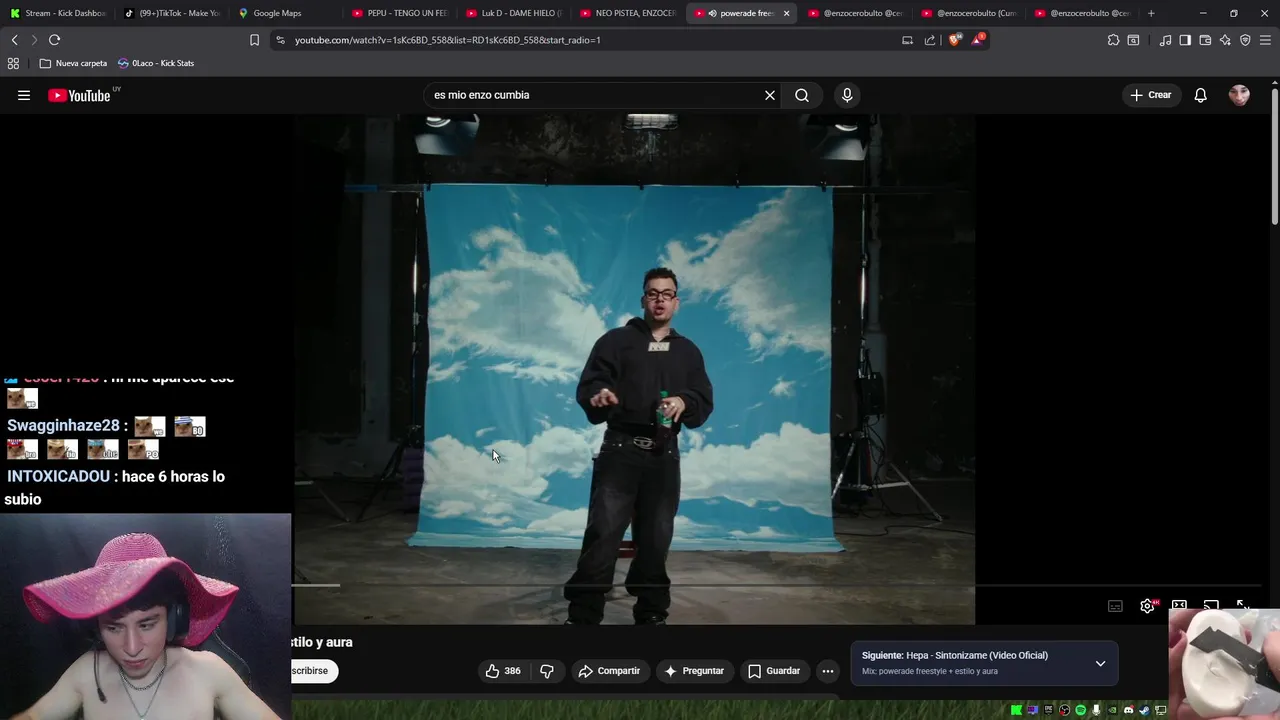
Task: Open the apps grid in bookmarks bar
Action: tap(13, 63)
